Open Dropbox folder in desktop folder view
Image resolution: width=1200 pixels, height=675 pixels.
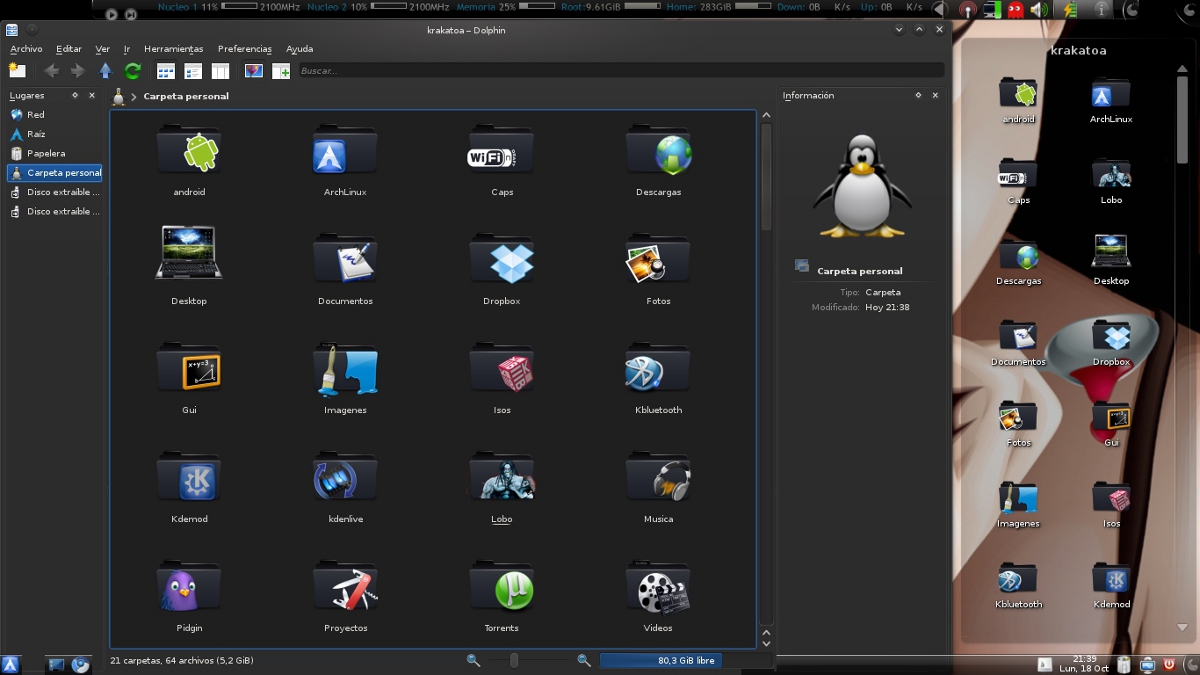[1111, 343]
